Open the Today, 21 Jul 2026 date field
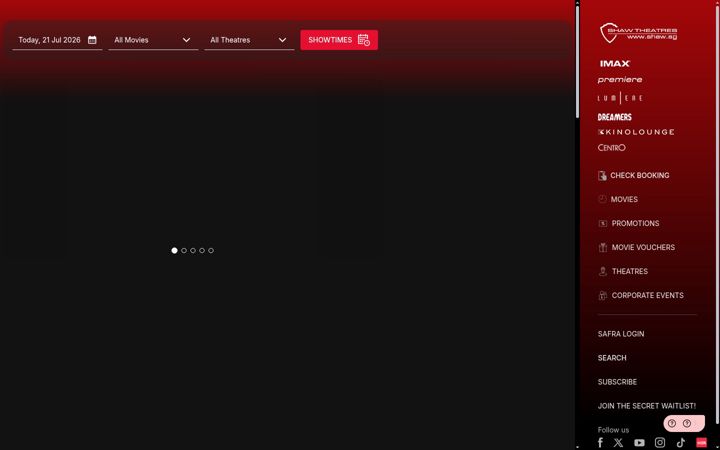Screen dimensions: 720x450 click(x=57, y=40)
